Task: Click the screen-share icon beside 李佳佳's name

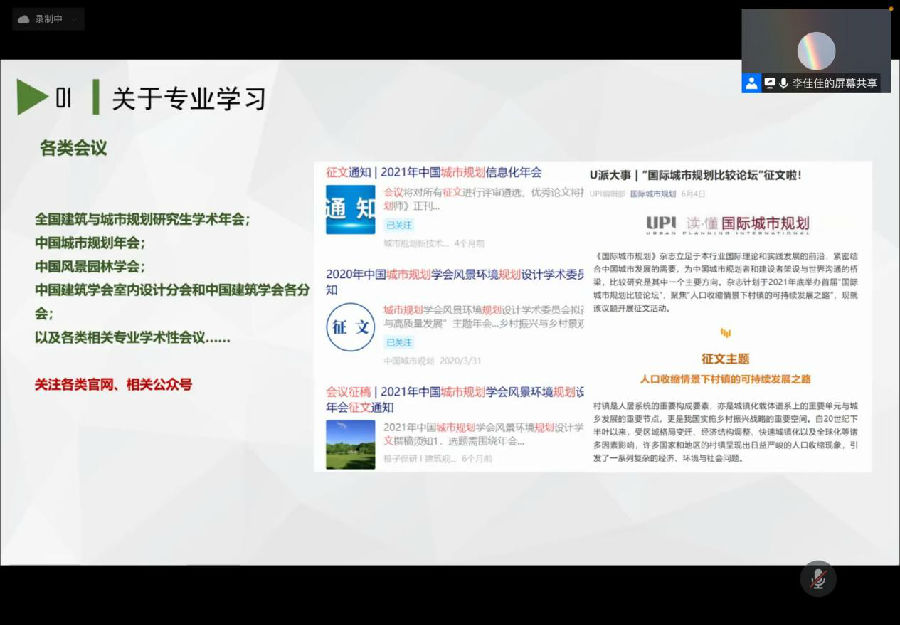Action: click(x=770, y=83)
